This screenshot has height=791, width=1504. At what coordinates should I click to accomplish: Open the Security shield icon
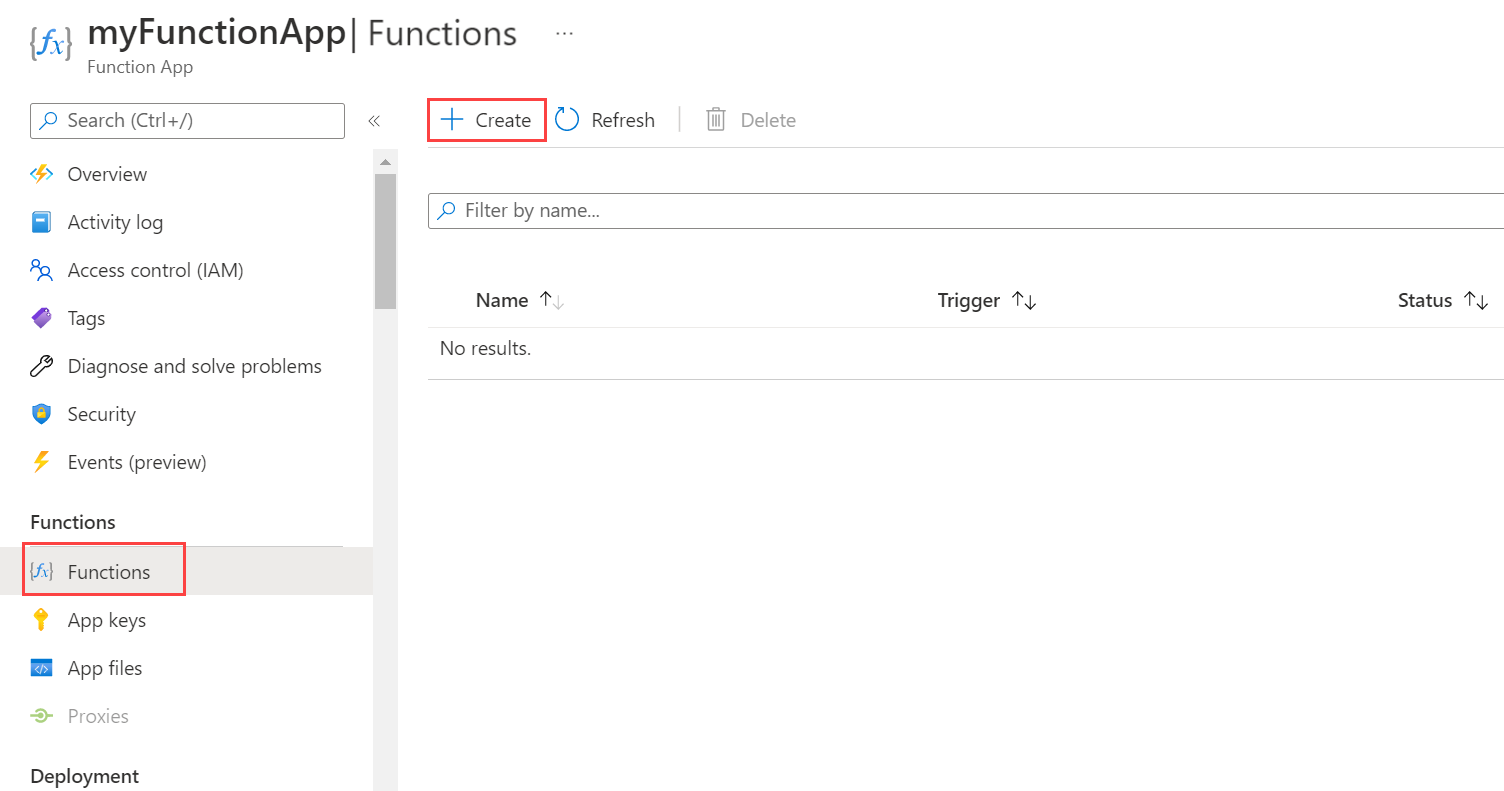tap(41, 414)
